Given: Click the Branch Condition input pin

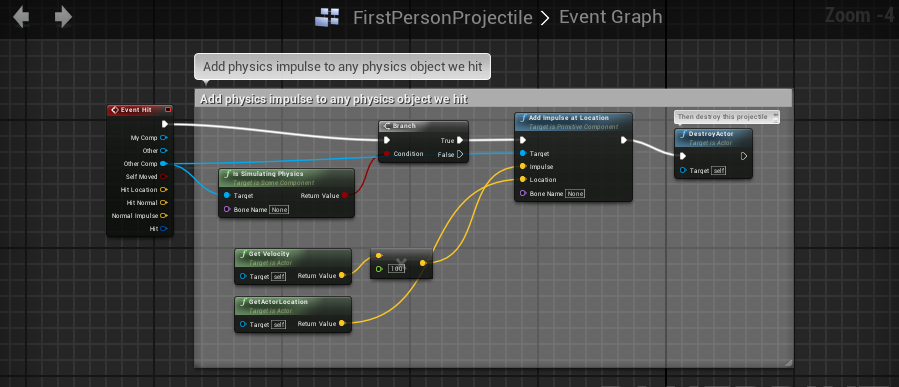Looking at the screenshot, I should (387, 154).
